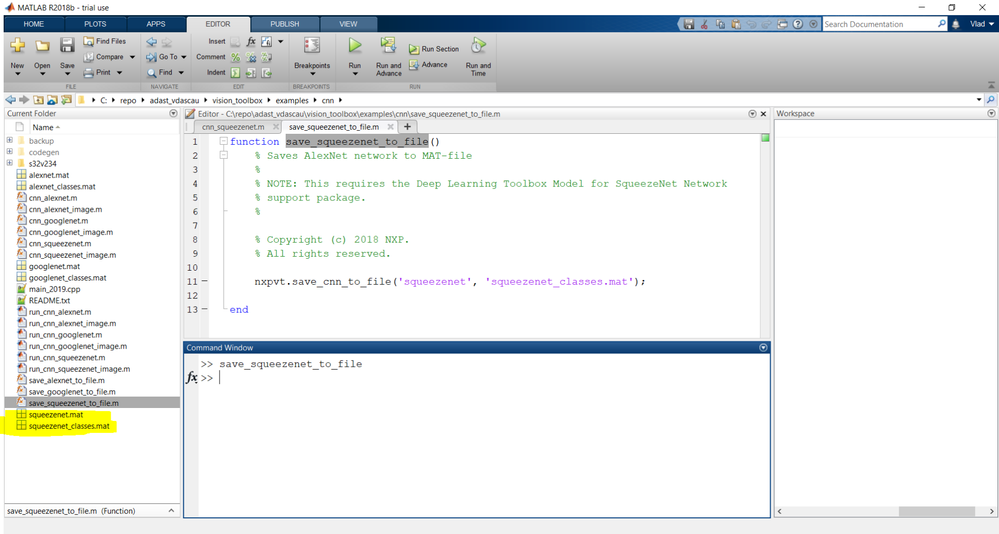Switch to the HOME ribbon tab

[x=34, y=24]
